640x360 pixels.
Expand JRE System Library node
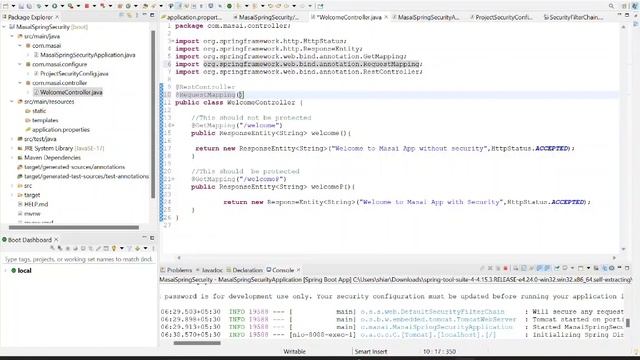pos(12,149)
